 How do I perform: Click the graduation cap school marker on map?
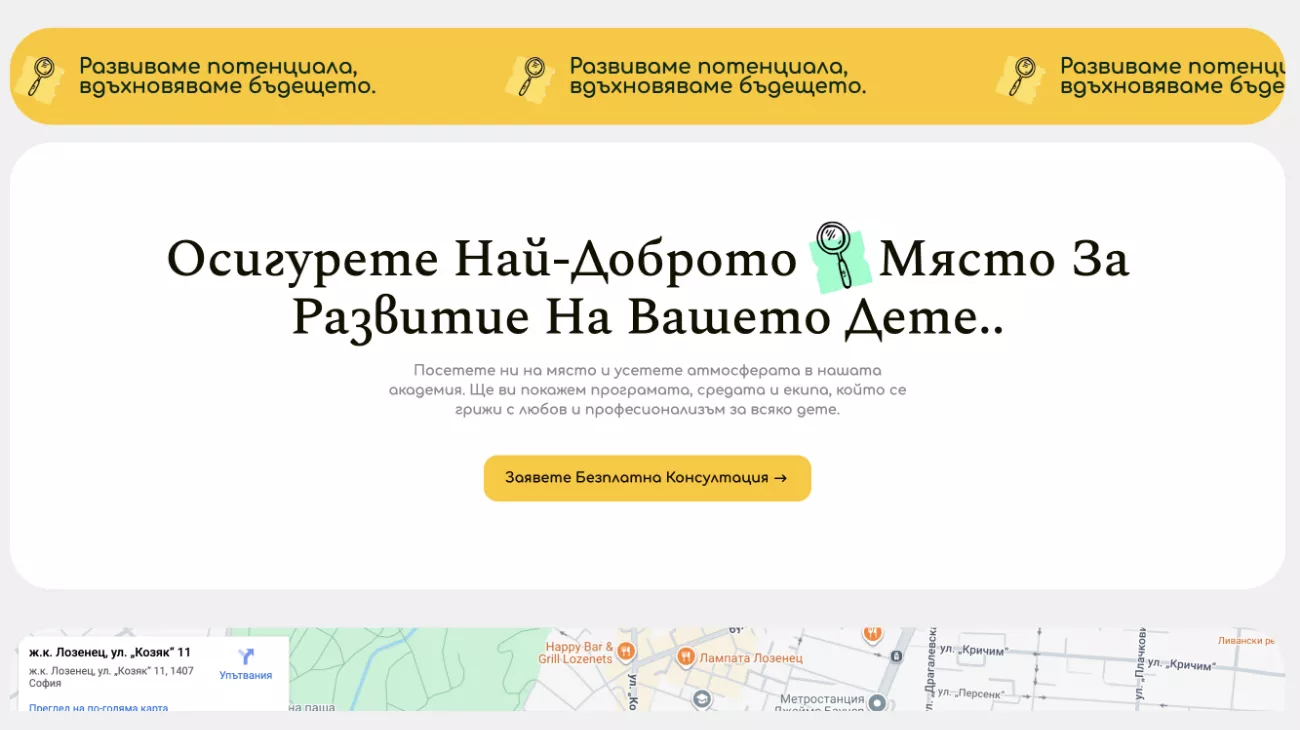[x=702, y=699]
